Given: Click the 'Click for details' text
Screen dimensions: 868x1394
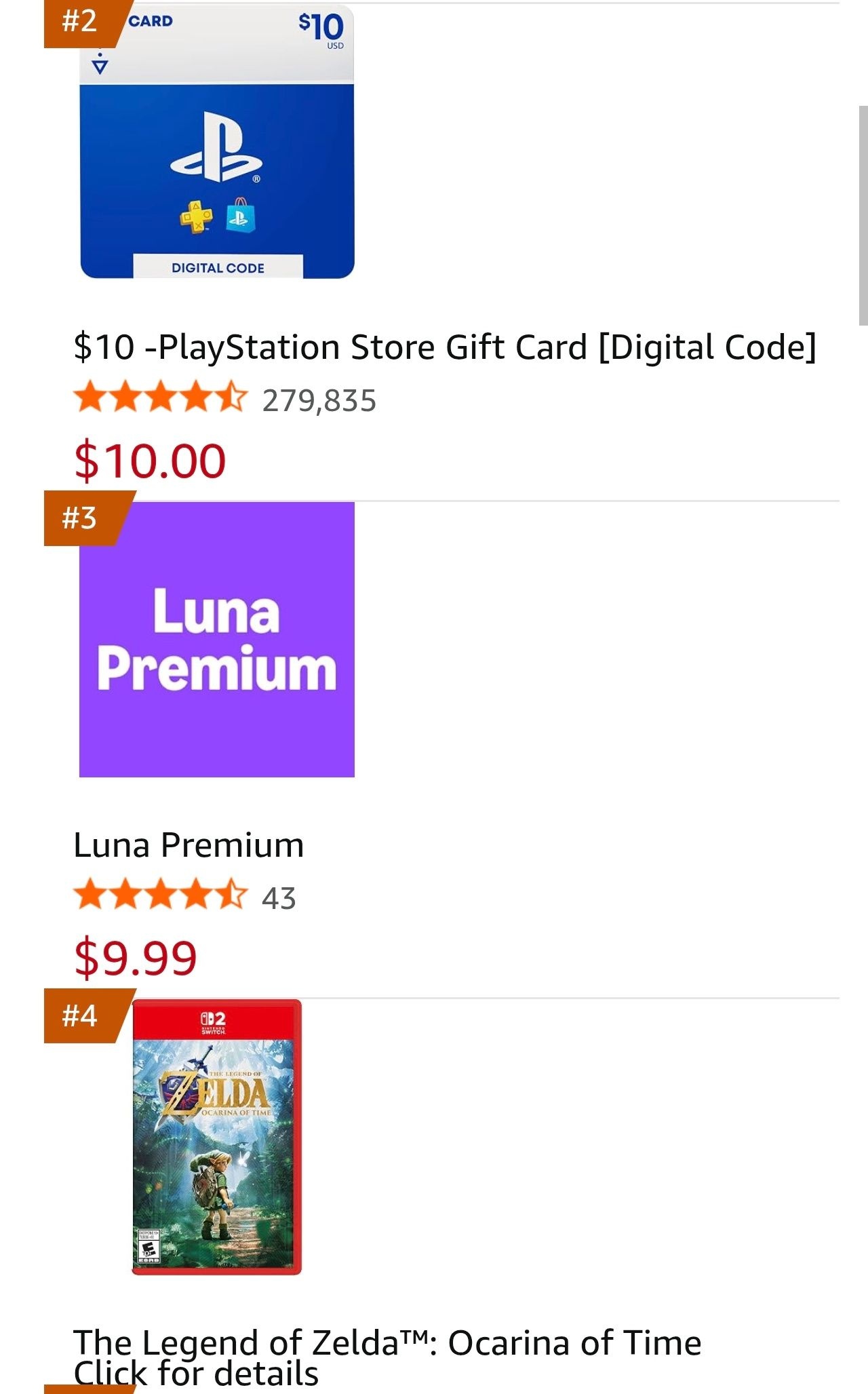Looking at the screenshot, I should pyautogui.click(x=196, y=1374).
